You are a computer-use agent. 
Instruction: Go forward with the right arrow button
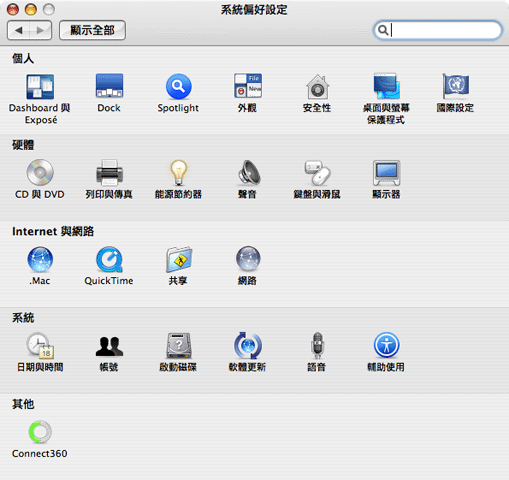[x=41, y=30]
